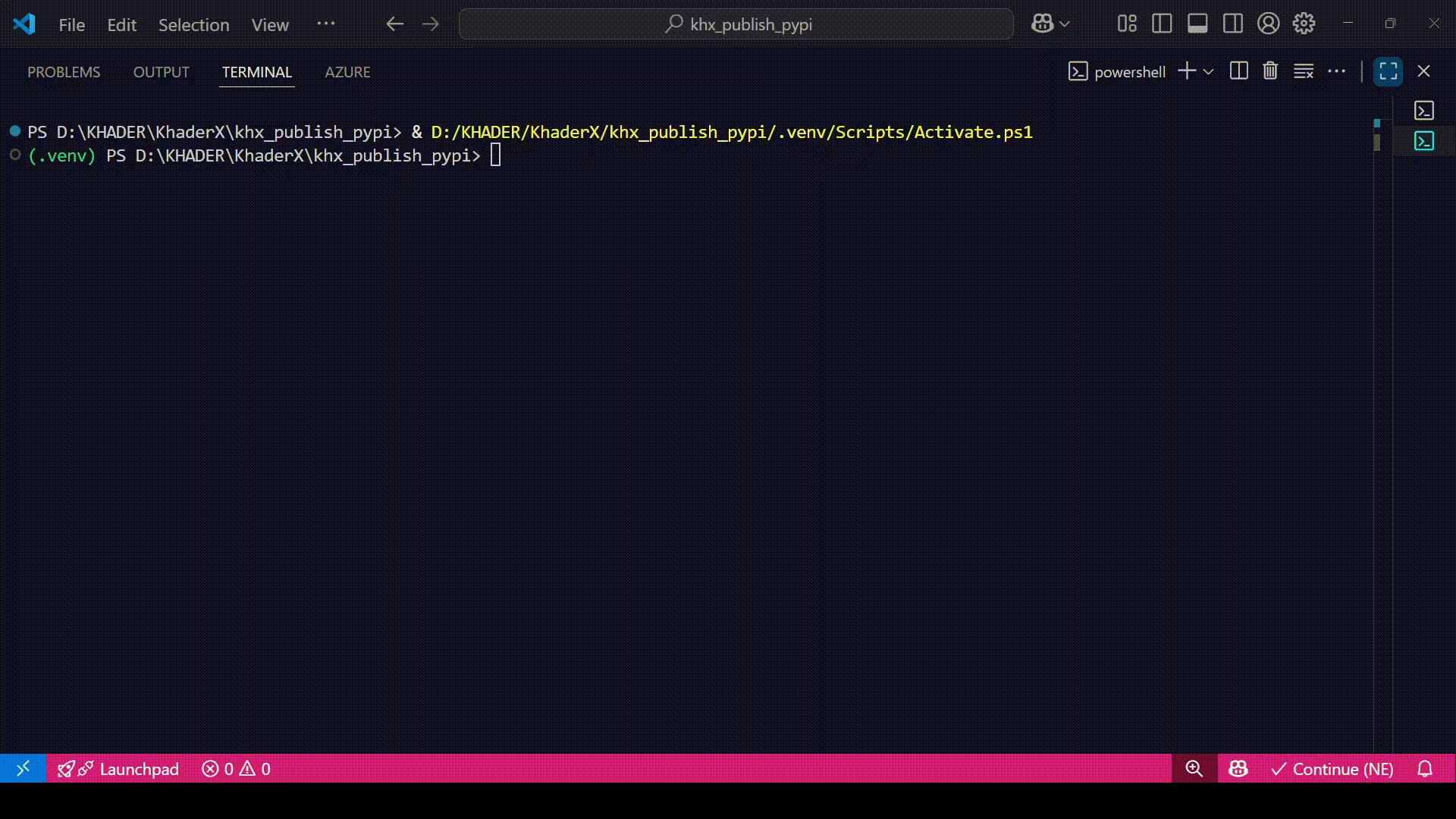
Task: Open the VS Code application logo menu
Action: click(24, 24)
